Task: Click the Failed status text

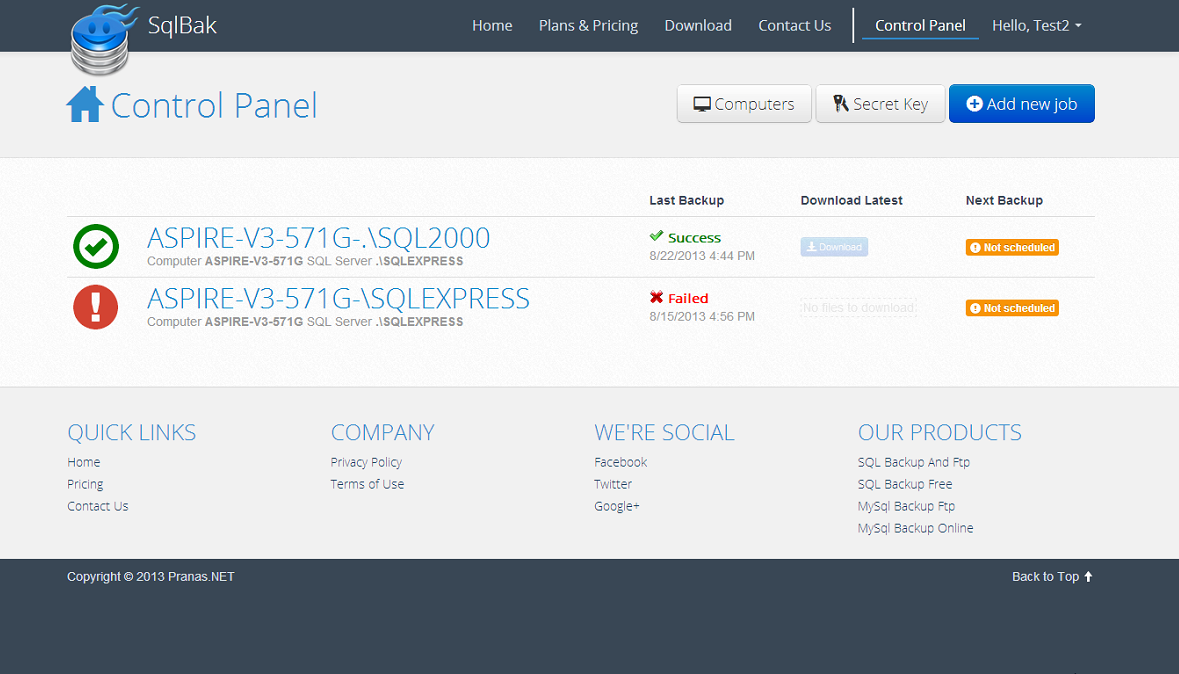Action: [x=688, y=299]
